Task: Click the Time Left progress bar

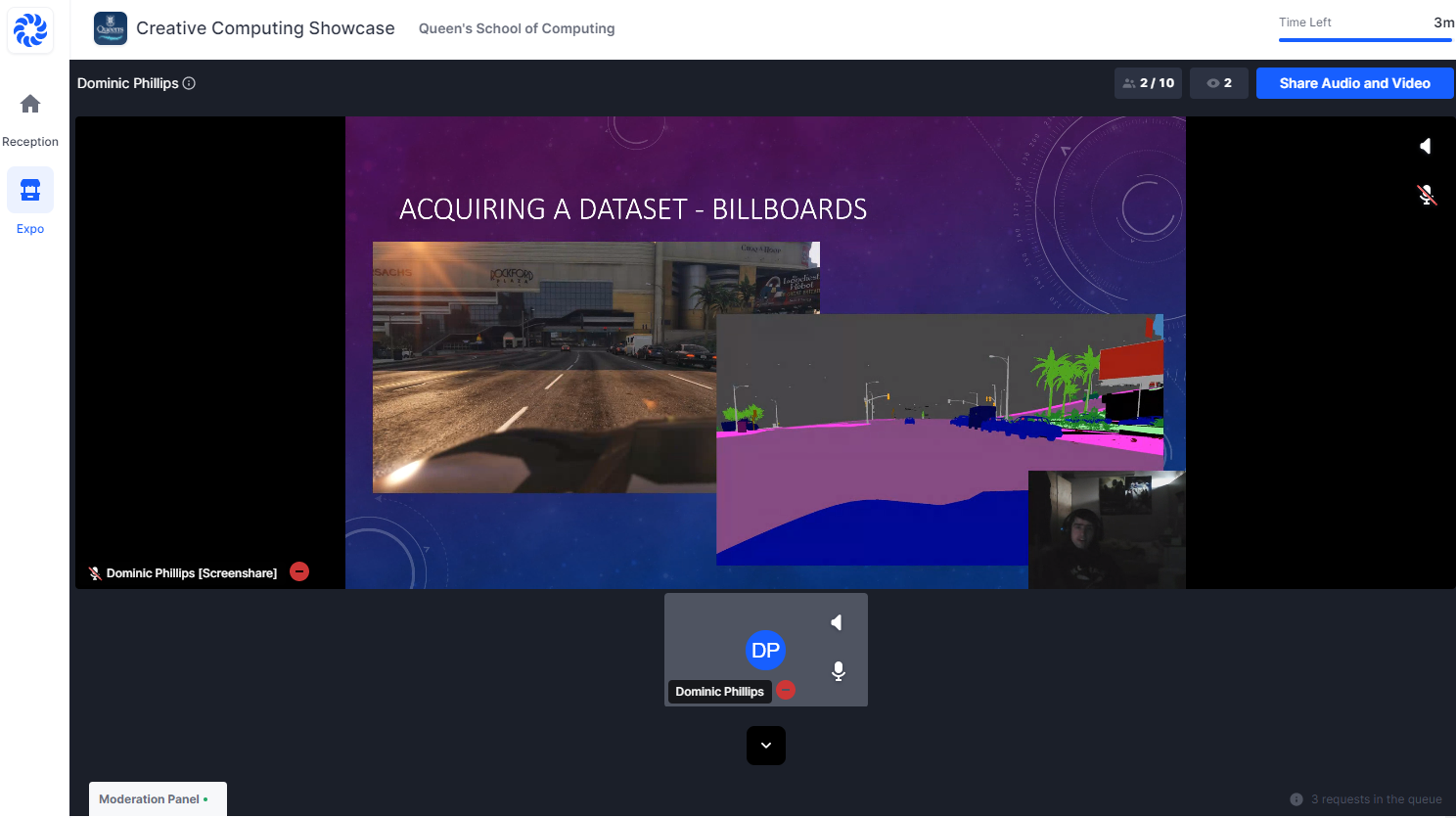Action: click(x=1365, y=40)
